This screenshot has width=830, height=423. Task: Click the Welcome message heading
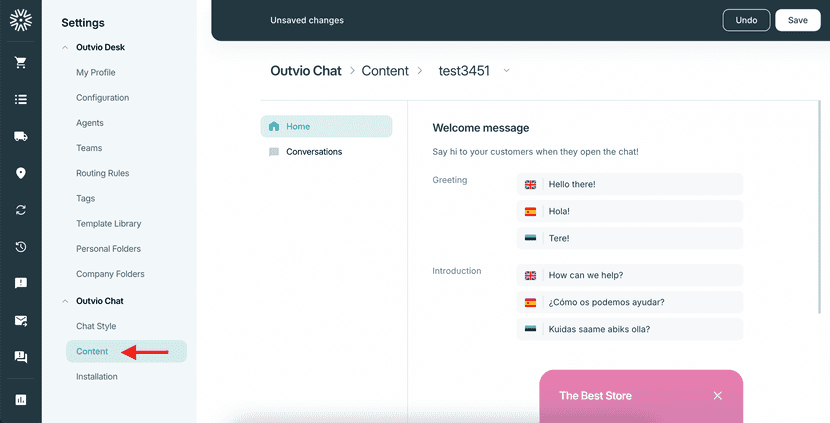481,128
